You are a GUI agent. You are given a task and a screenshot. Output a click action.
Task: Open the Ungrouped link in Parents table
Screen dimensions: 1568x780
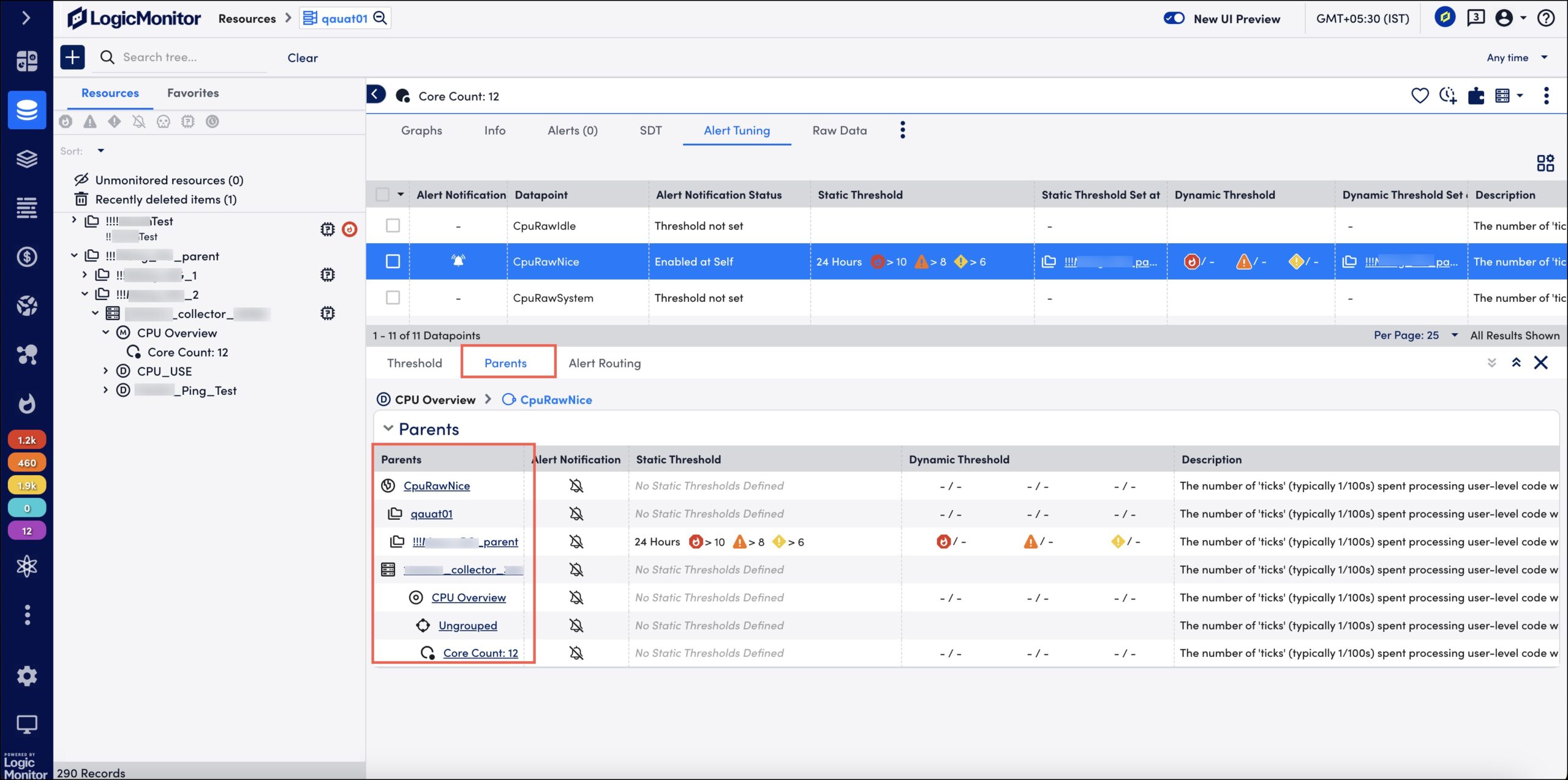pos(468,625)
